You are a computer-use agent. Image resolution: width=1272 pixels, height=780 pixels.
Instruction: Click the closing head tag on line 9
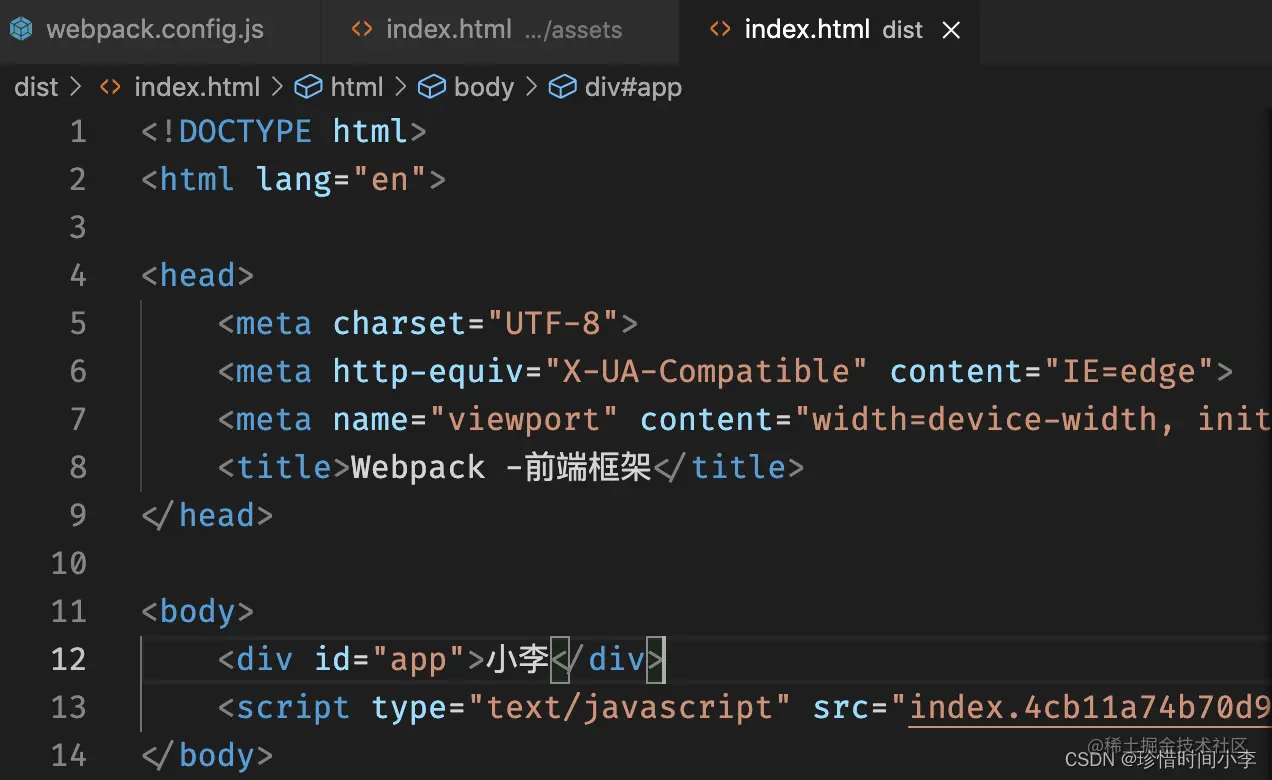[207, 516]
